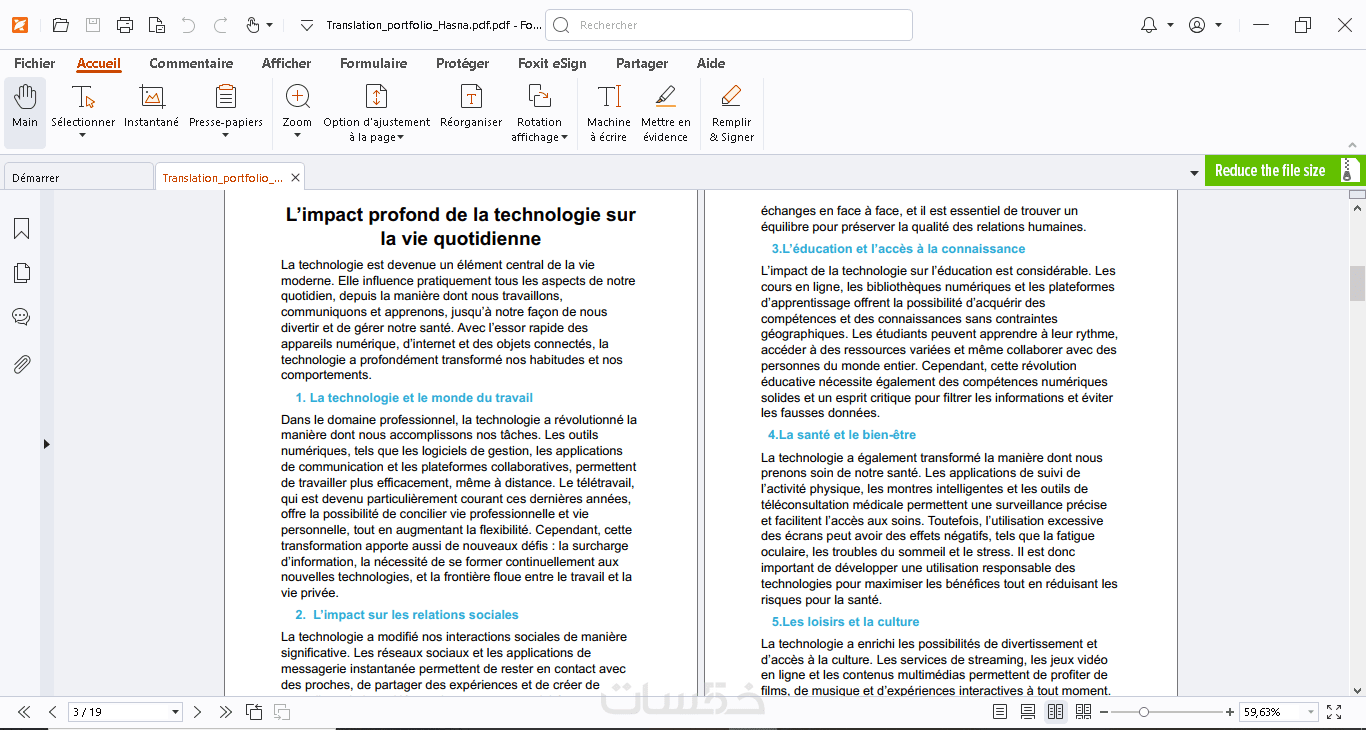Screen dimensions: 1366x730
Task: Expand the Sélectionner dropdown arrow
Action: (83, 136)
